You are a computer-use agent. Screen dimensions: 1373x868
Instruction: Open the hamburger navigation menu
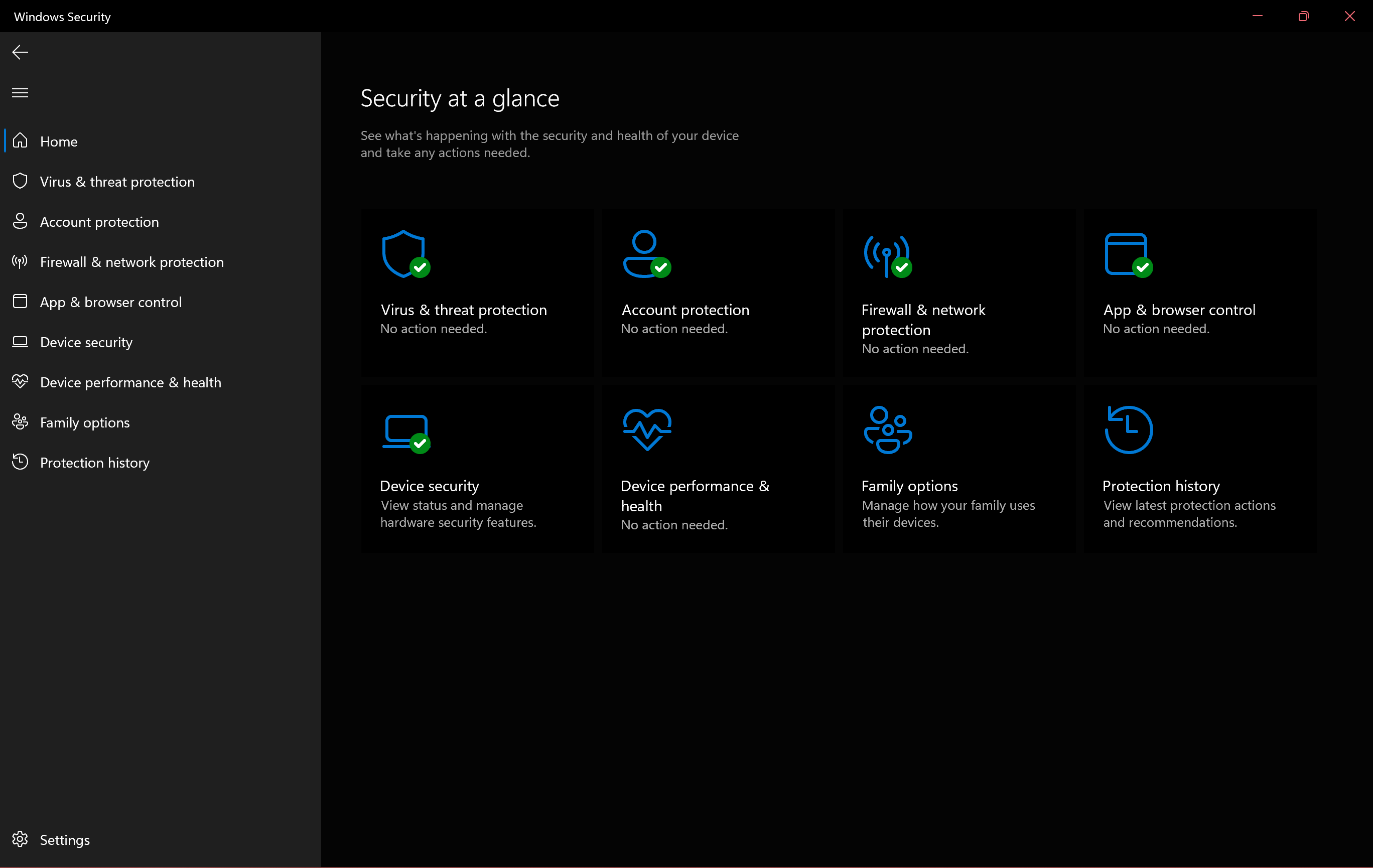[x=20, y=92]
